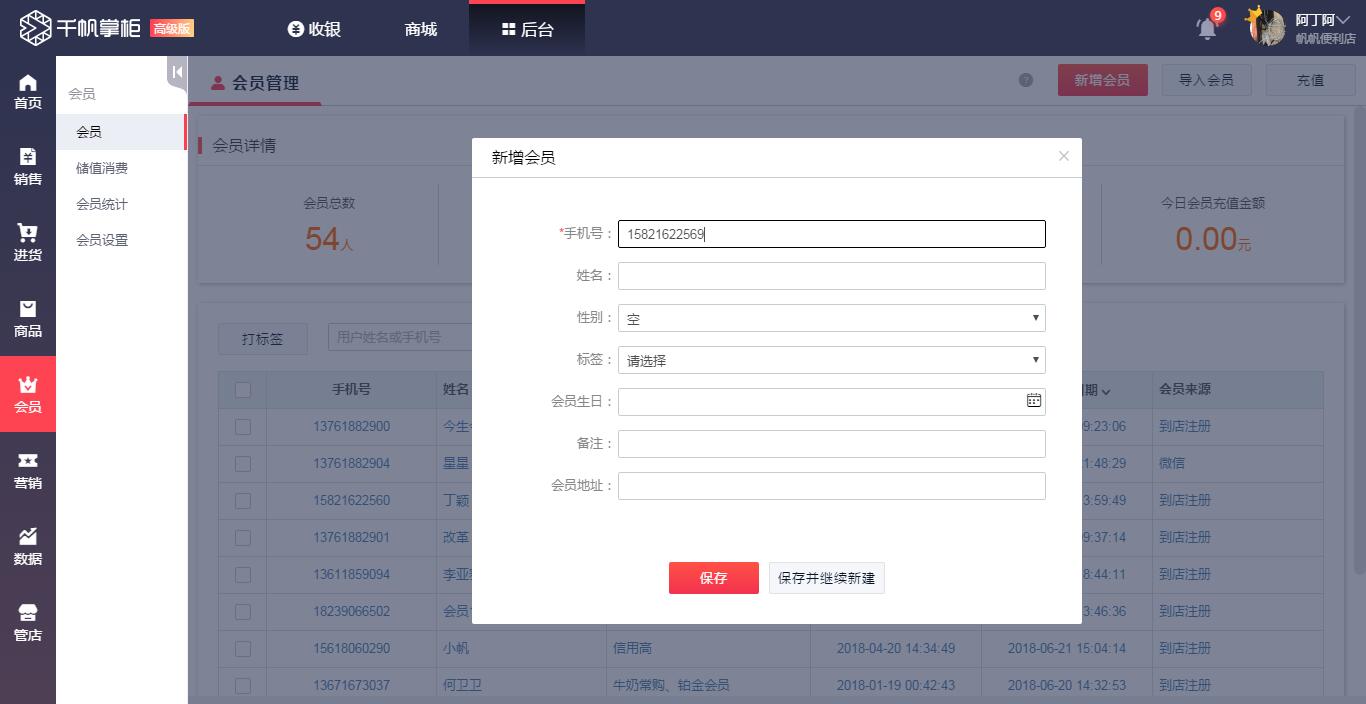Viewport: 1366px width, 704px height.
Task: Select 会员统计 in the side menu
Action: coord(102,204)
